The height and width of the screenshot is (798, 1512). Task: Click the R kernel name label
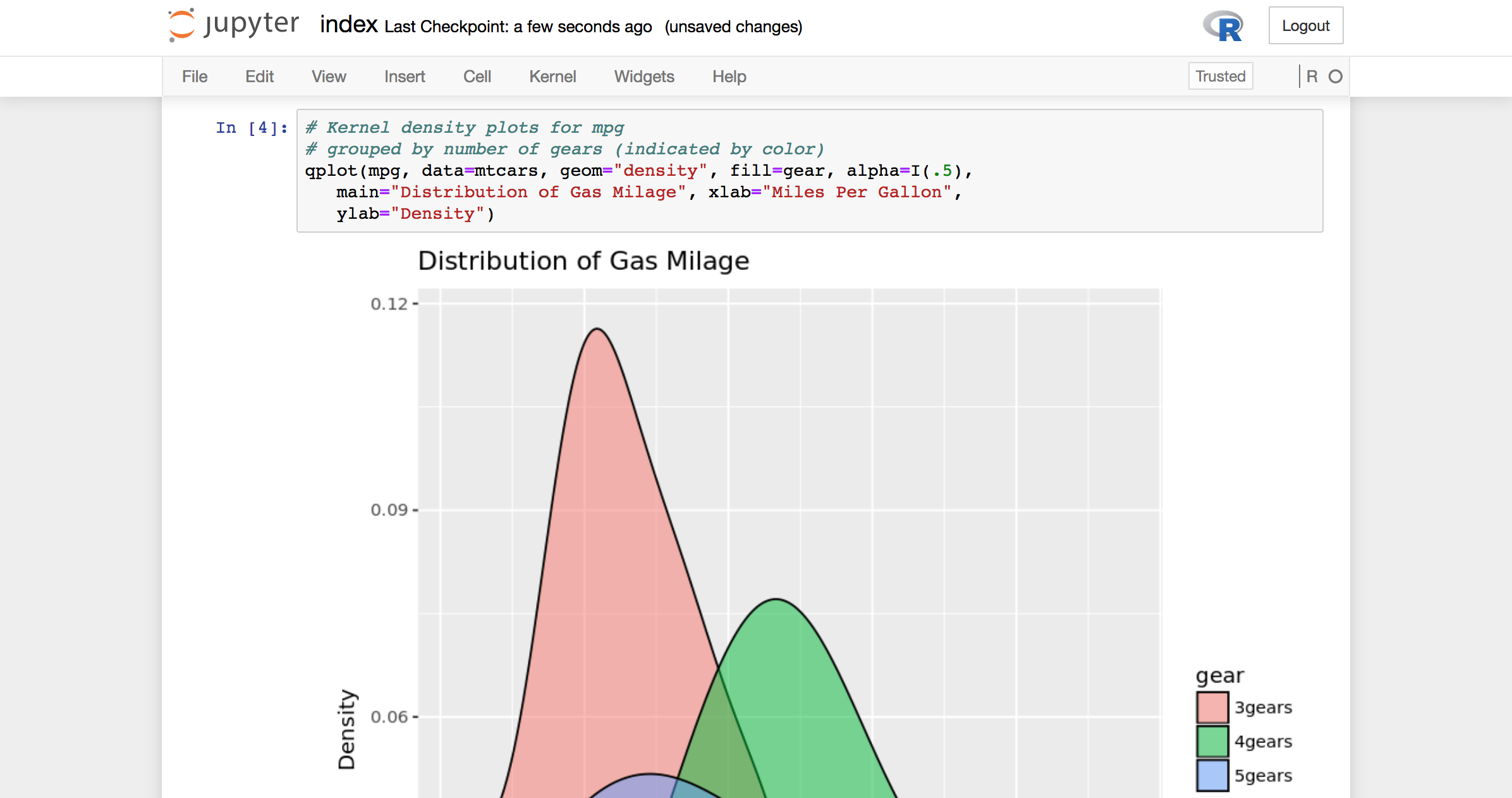[1312, 77]
